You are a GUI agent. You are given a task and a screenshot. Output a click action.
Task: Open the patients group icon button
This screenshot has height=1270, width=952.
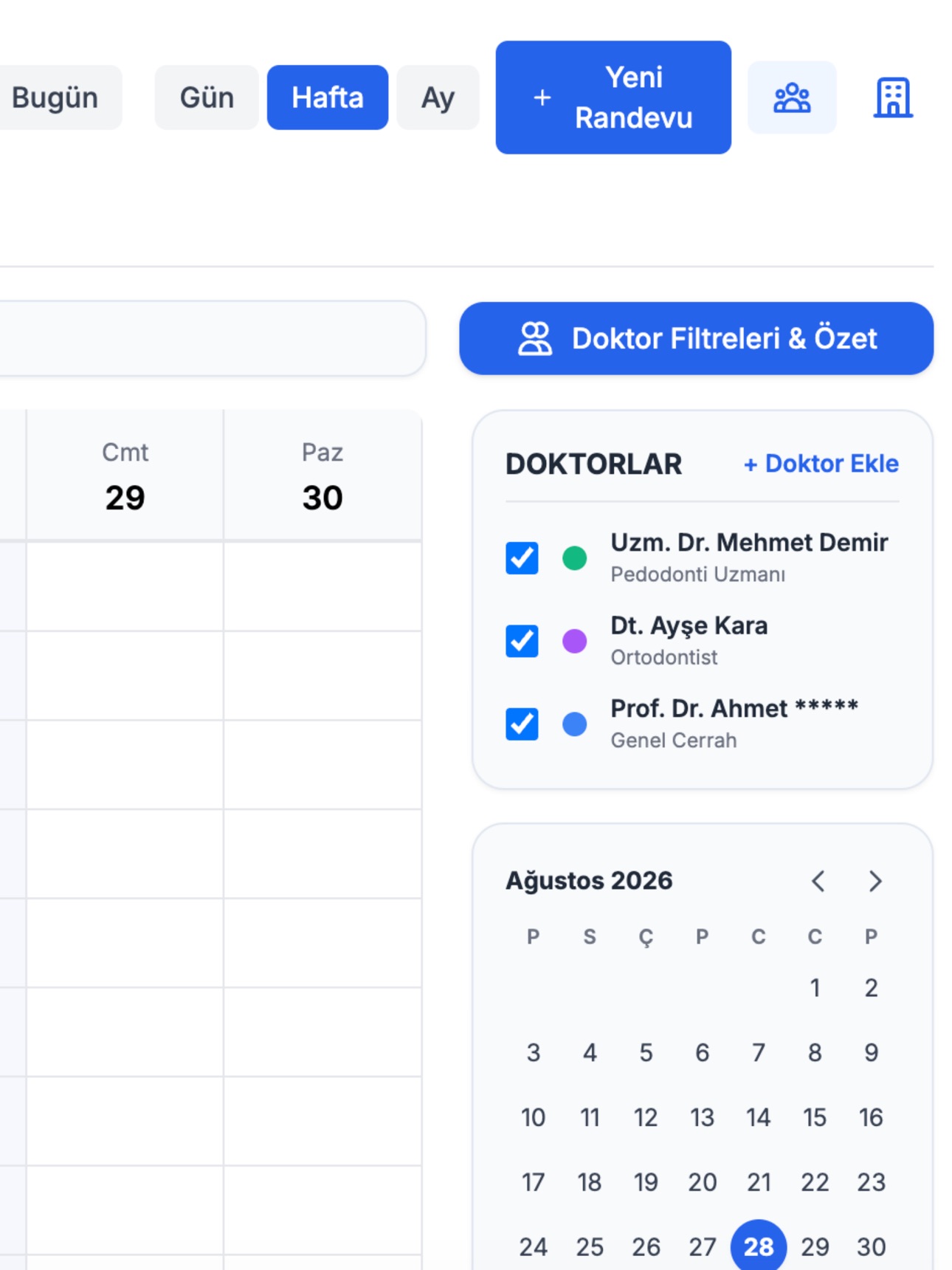click(791, 97)
